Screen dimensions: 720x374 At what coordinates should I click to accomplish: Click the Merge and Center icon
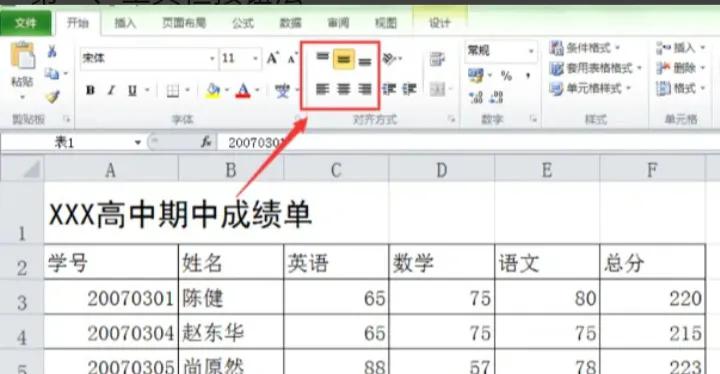point(438,89)
